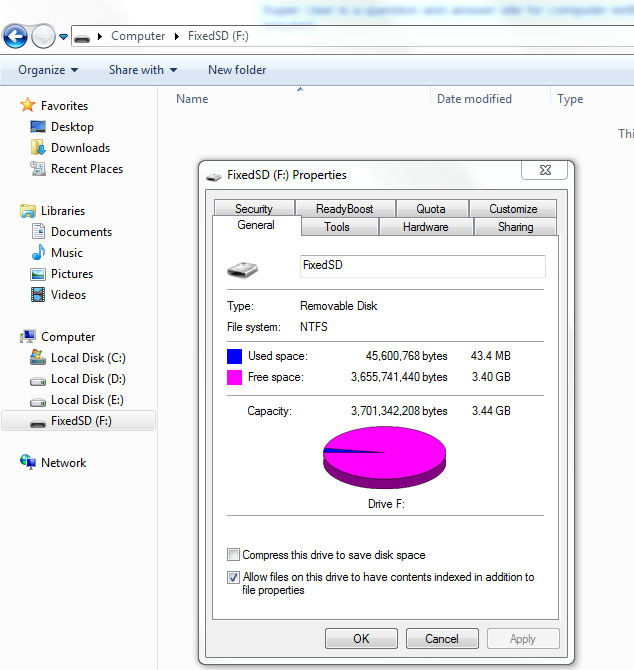Open Documents label under Libraries
634x670 pixels.
[81, 232]
